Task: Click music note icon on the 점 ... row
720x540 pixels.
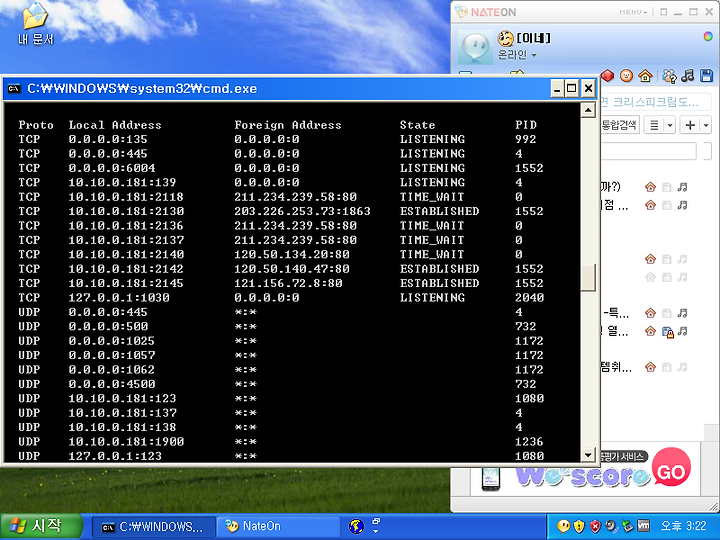Action: (x=683, y=205)
